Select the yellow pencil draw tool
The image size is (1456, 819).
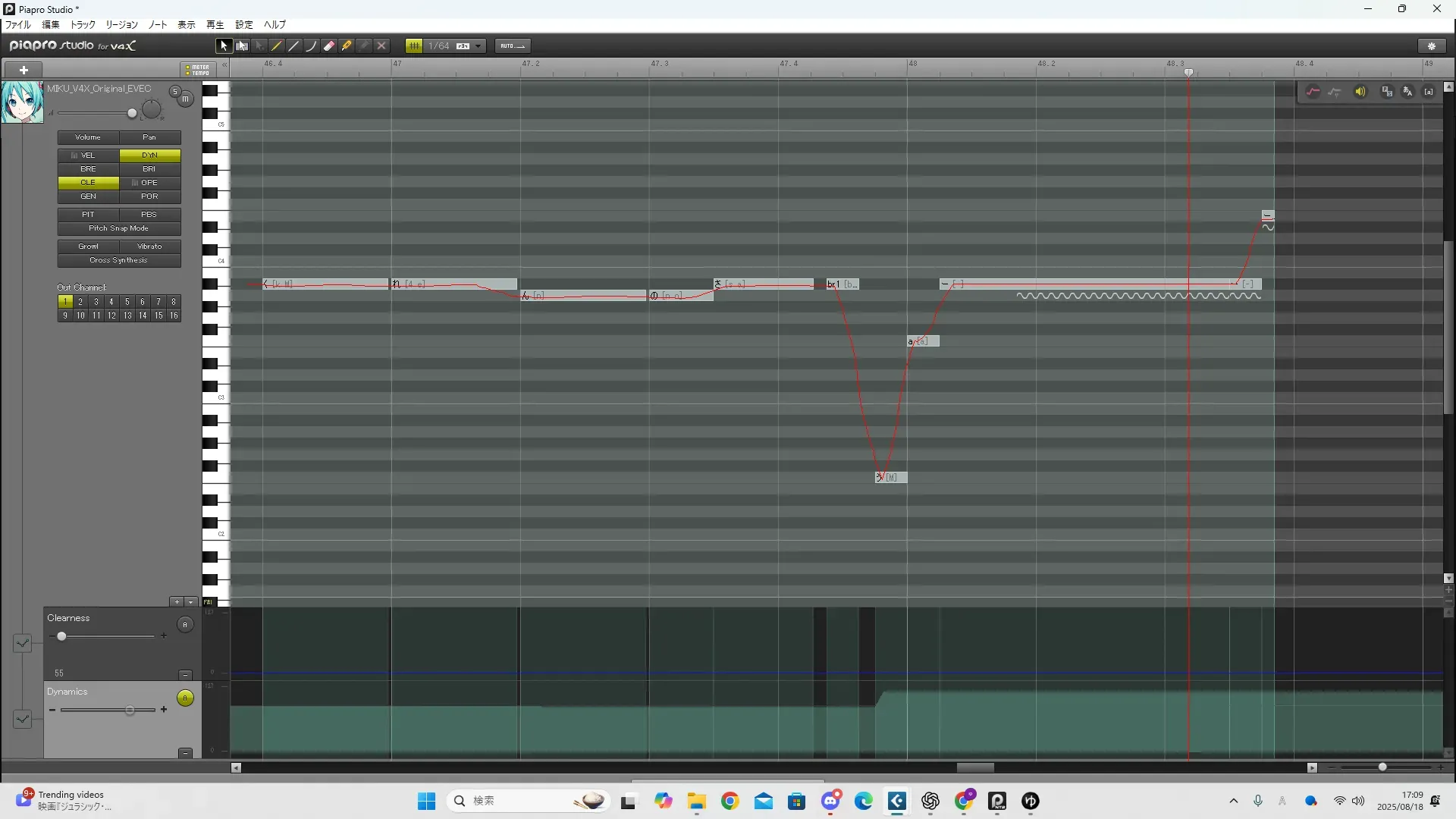[277, 46]
